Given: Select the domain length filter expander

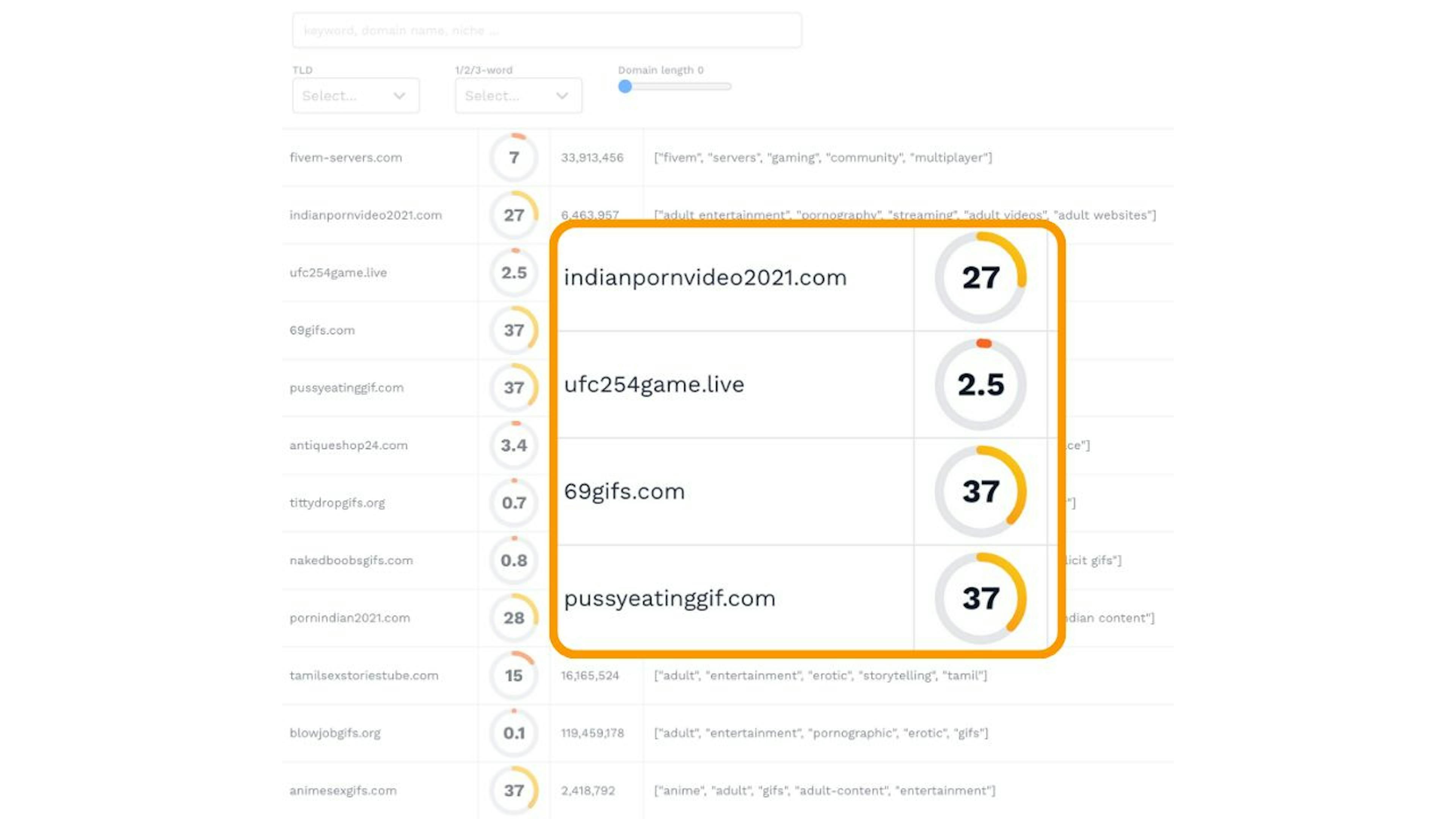Looking at the screenshot, I should pyautogui.click(x=624, y=86).
